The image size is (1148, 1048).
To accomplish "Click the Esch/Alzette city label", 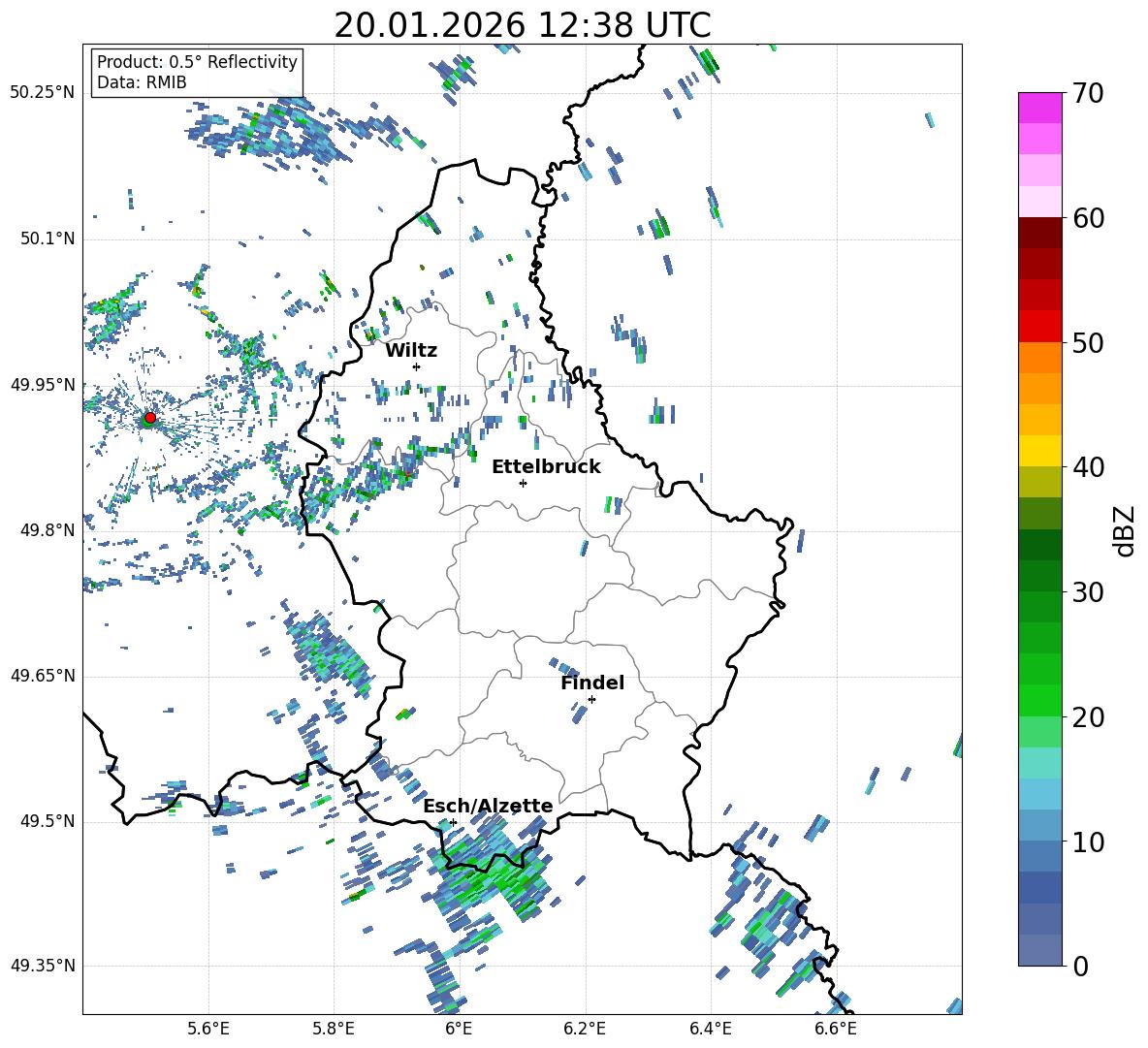I will (x=488, y=806).
